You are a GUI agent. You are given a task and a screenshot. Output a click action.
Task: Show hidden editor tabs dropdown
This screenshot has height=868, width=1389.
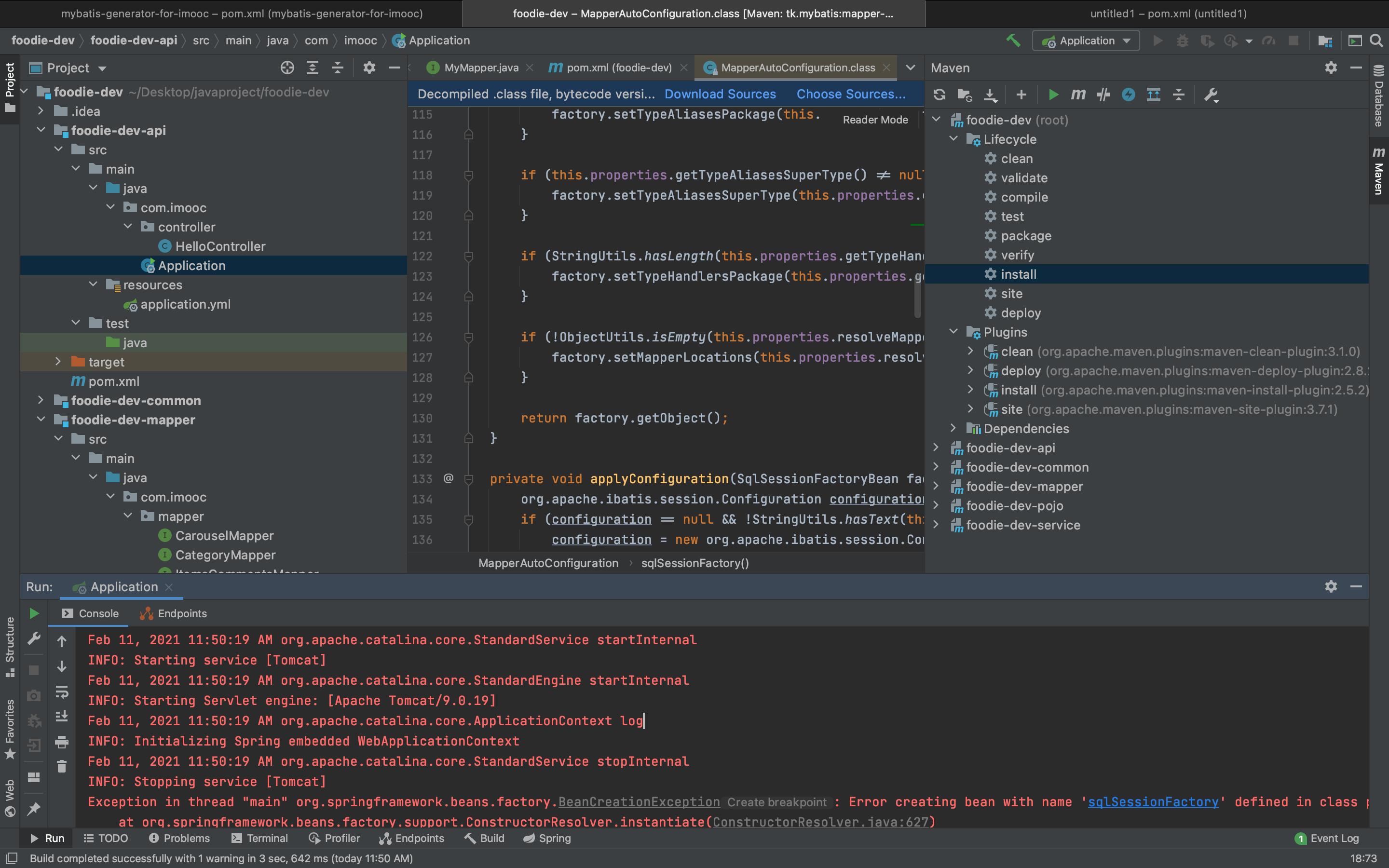pos(910,68)
